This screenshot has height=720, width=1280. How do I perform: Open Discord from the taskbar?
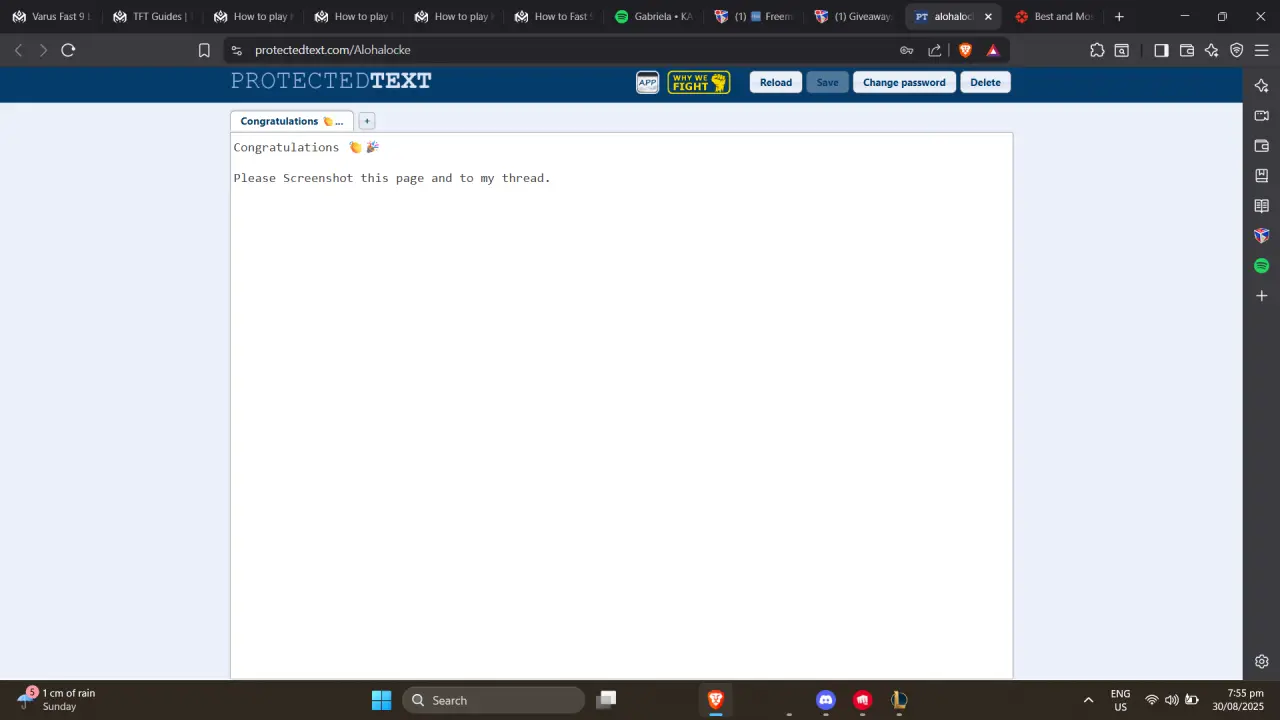825,700
